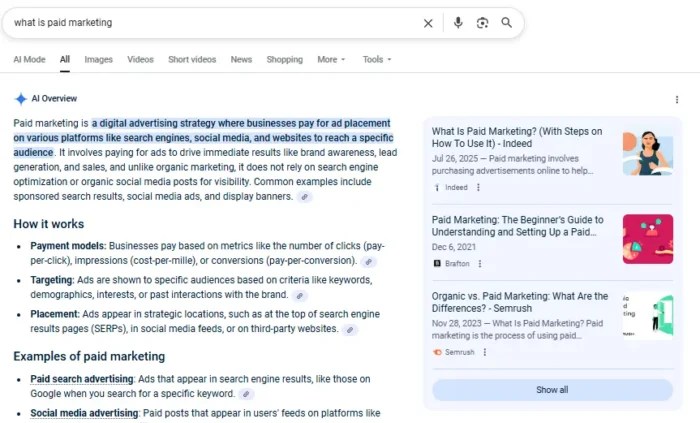
Task: Open source link icon after Payment models bullet
Action: (368, 262)
